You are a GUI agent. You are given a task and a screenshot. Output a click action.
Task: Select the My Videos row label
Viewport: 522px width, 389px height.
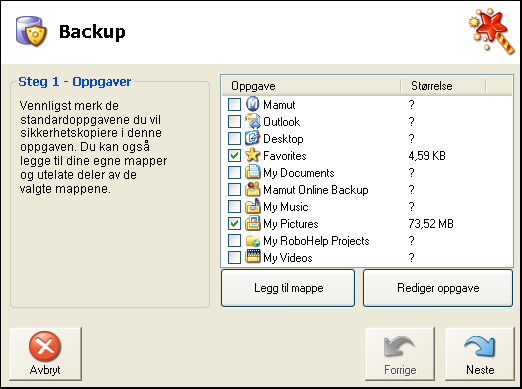point(288,258)
